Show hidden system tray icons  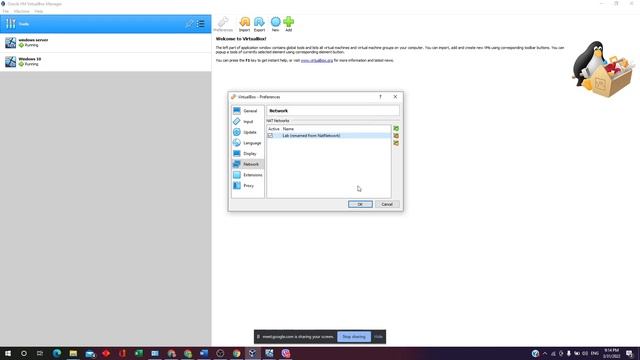(x=545, y=353)
